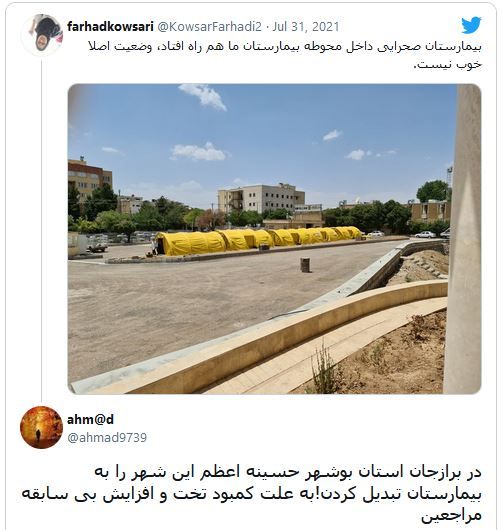The image size is (503, 530).
Task: Click the farhadkowsari display name
Action: coord(110,26)
